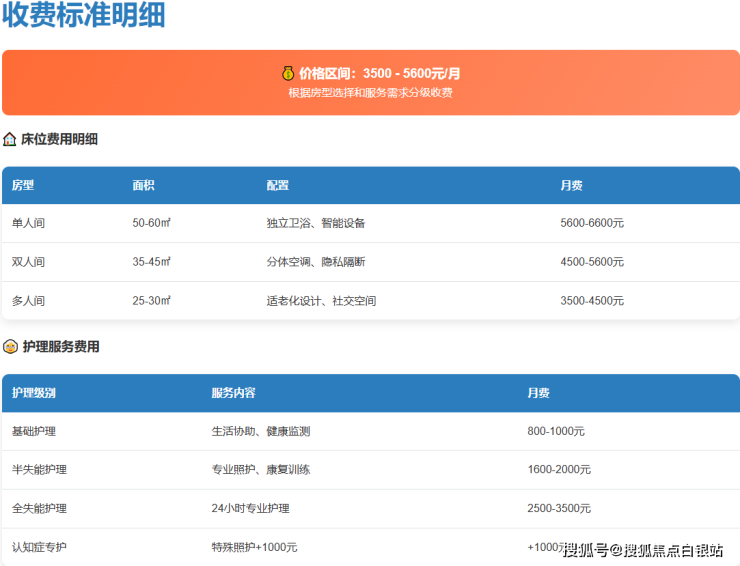Click the money bag icon in price banner
This screenshot has height=566, width=740.
[287, 73]
